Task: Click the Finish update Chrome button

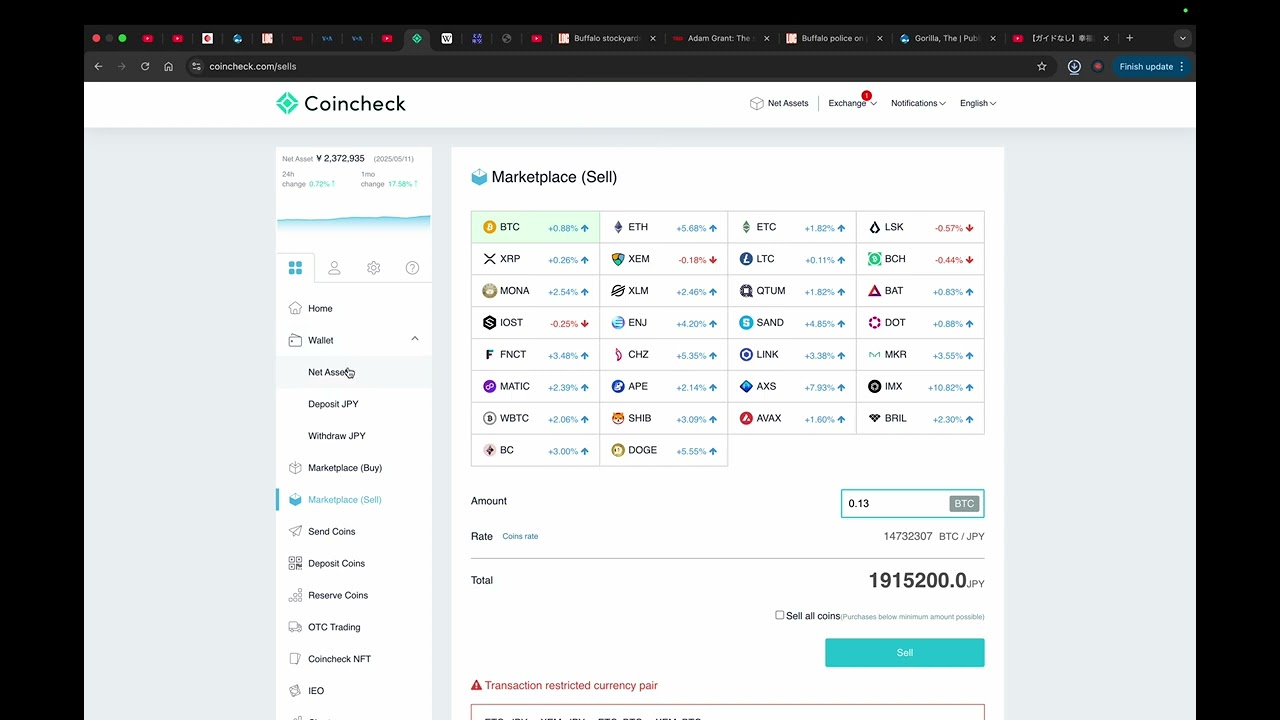Action: (x=1150, y=66)
